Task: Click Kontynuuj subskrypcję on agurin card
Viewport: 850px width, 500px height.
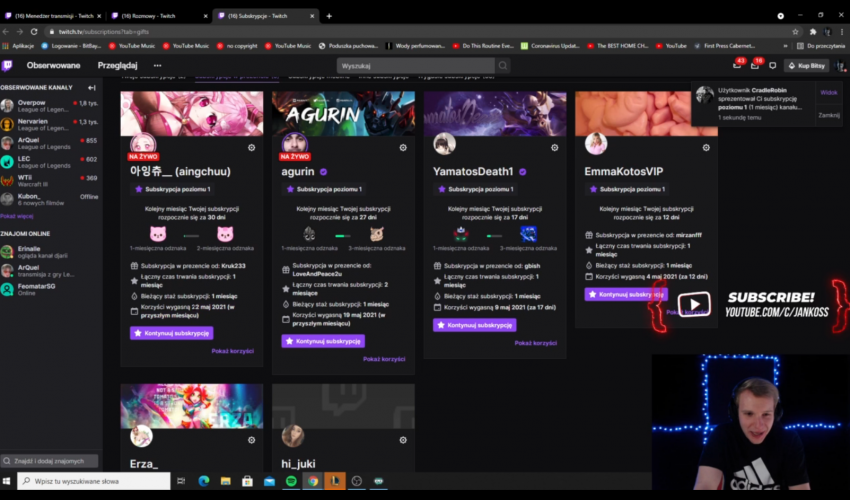Action: coord(323,341)
